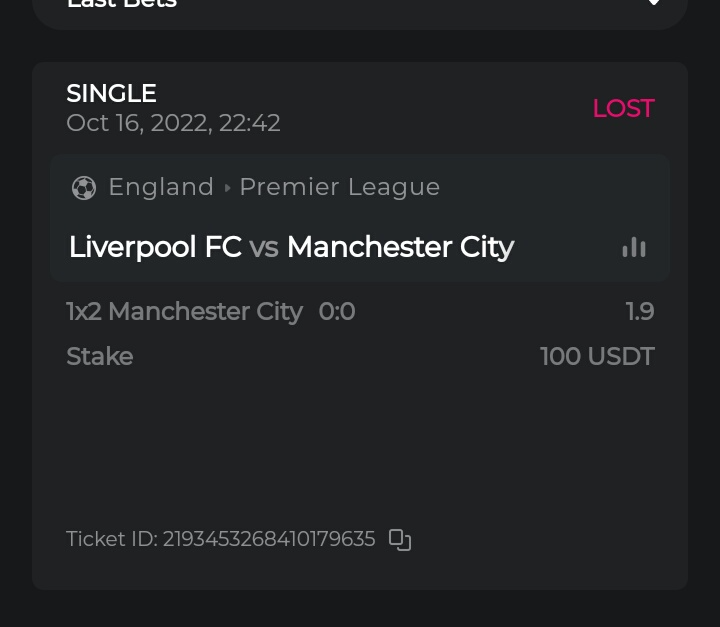The image size is (720, 627).
Task: Open the Last Bets selector label
Action: coord(121,4)
